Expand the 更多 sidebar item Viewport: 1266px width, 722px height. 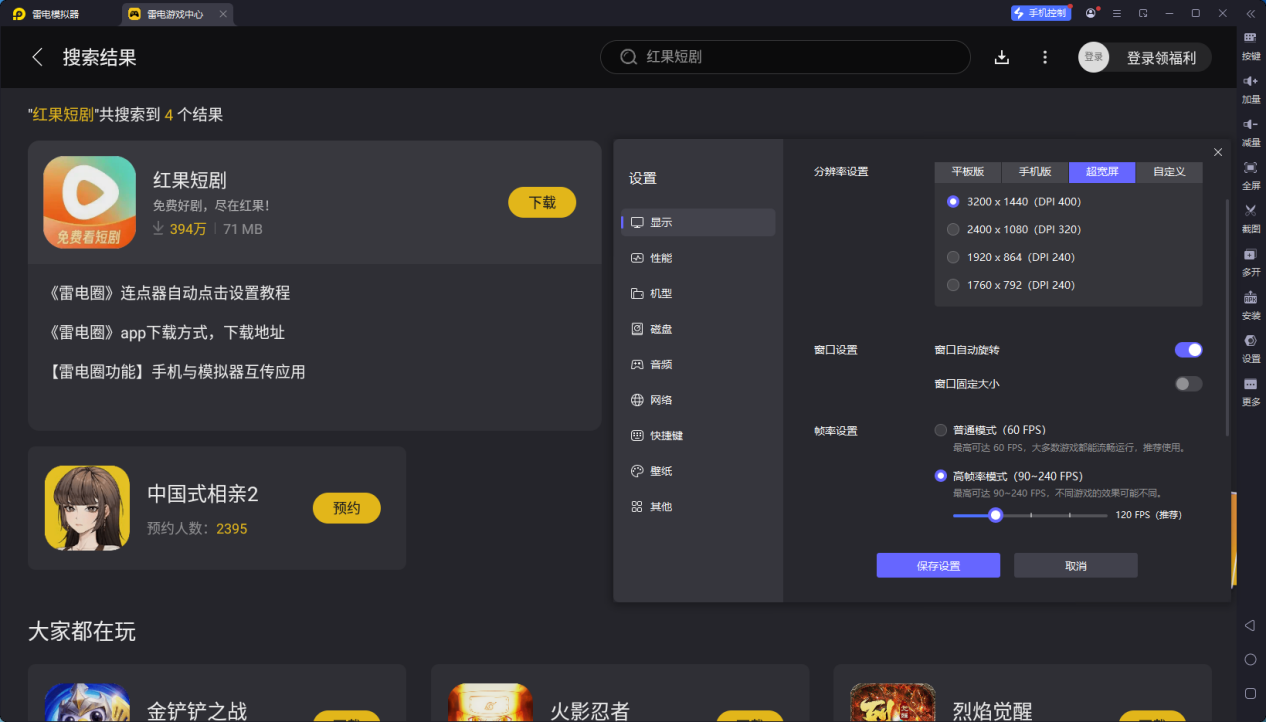1249,393
